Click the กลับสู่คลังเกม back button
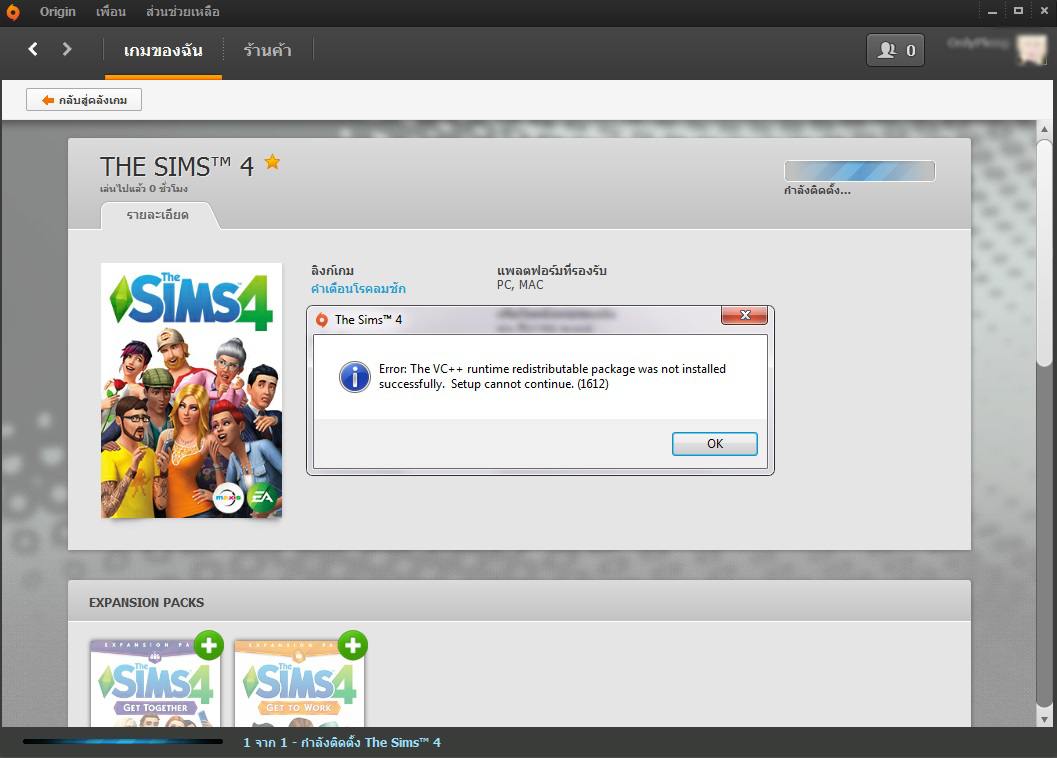 tap(84, 100)
